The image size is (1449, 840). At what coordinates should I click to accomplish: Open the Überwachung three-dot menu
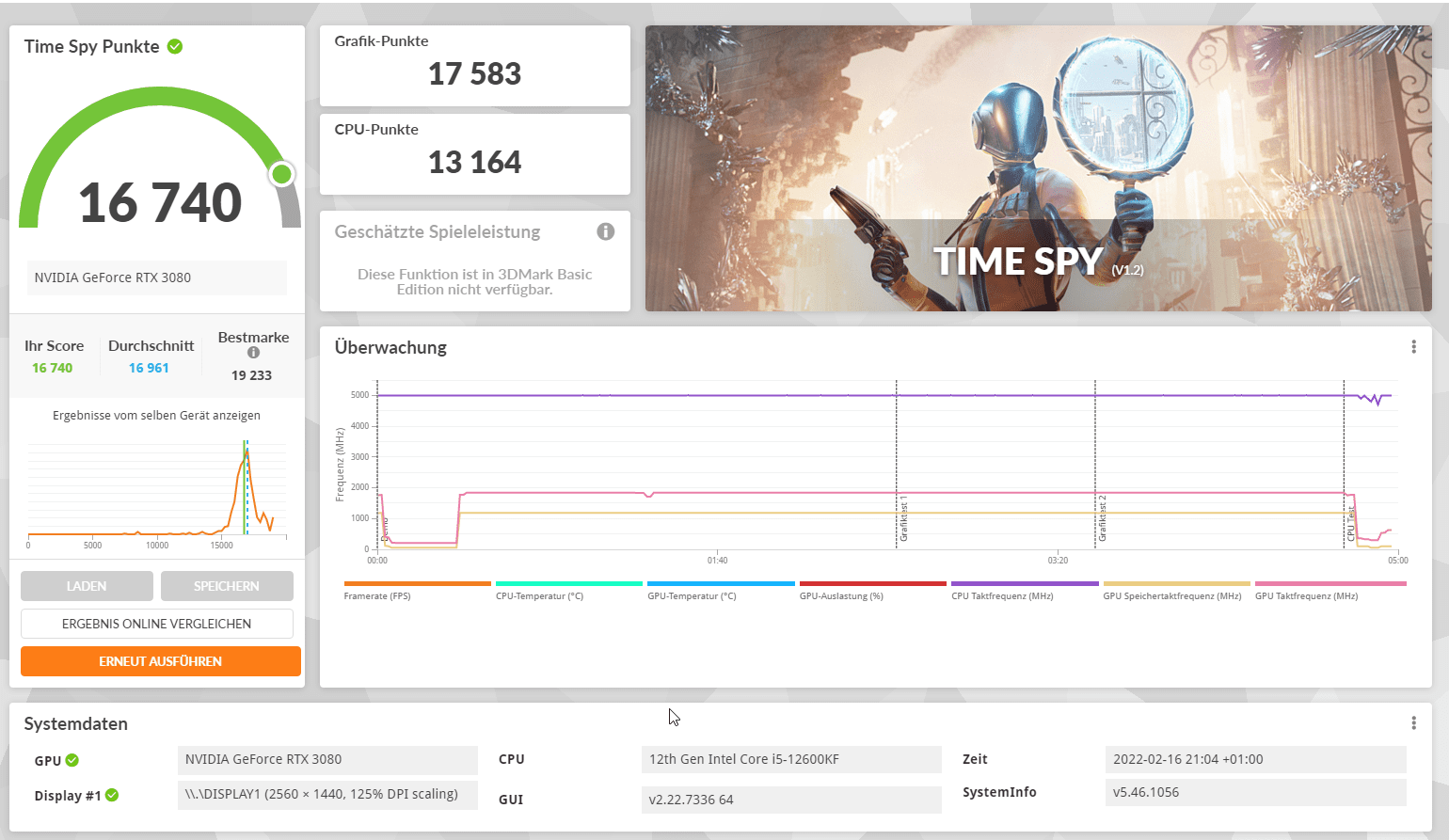(x=1413, y=347)
